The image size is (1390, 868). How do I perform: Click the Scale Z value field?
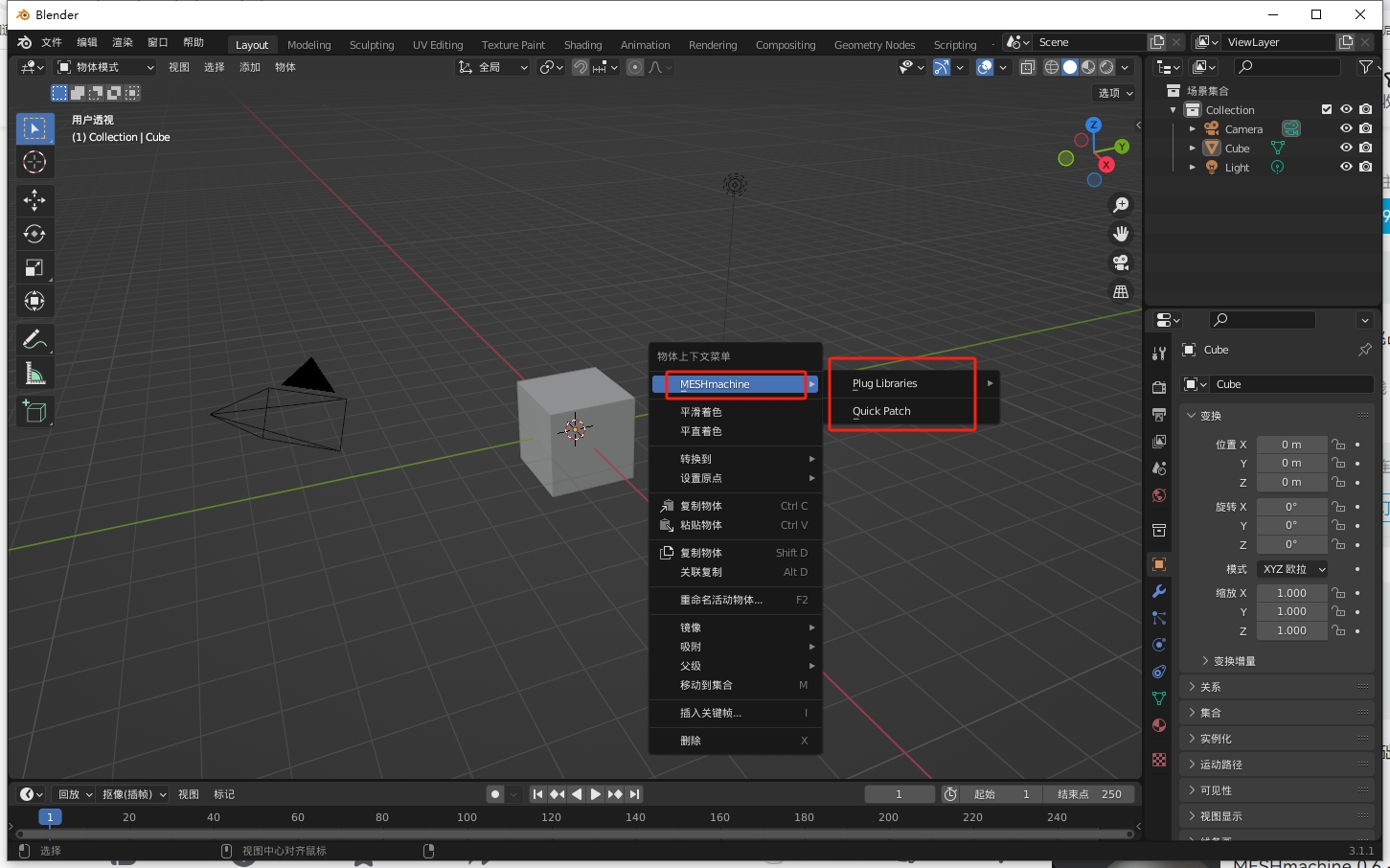coord(1291,630)
